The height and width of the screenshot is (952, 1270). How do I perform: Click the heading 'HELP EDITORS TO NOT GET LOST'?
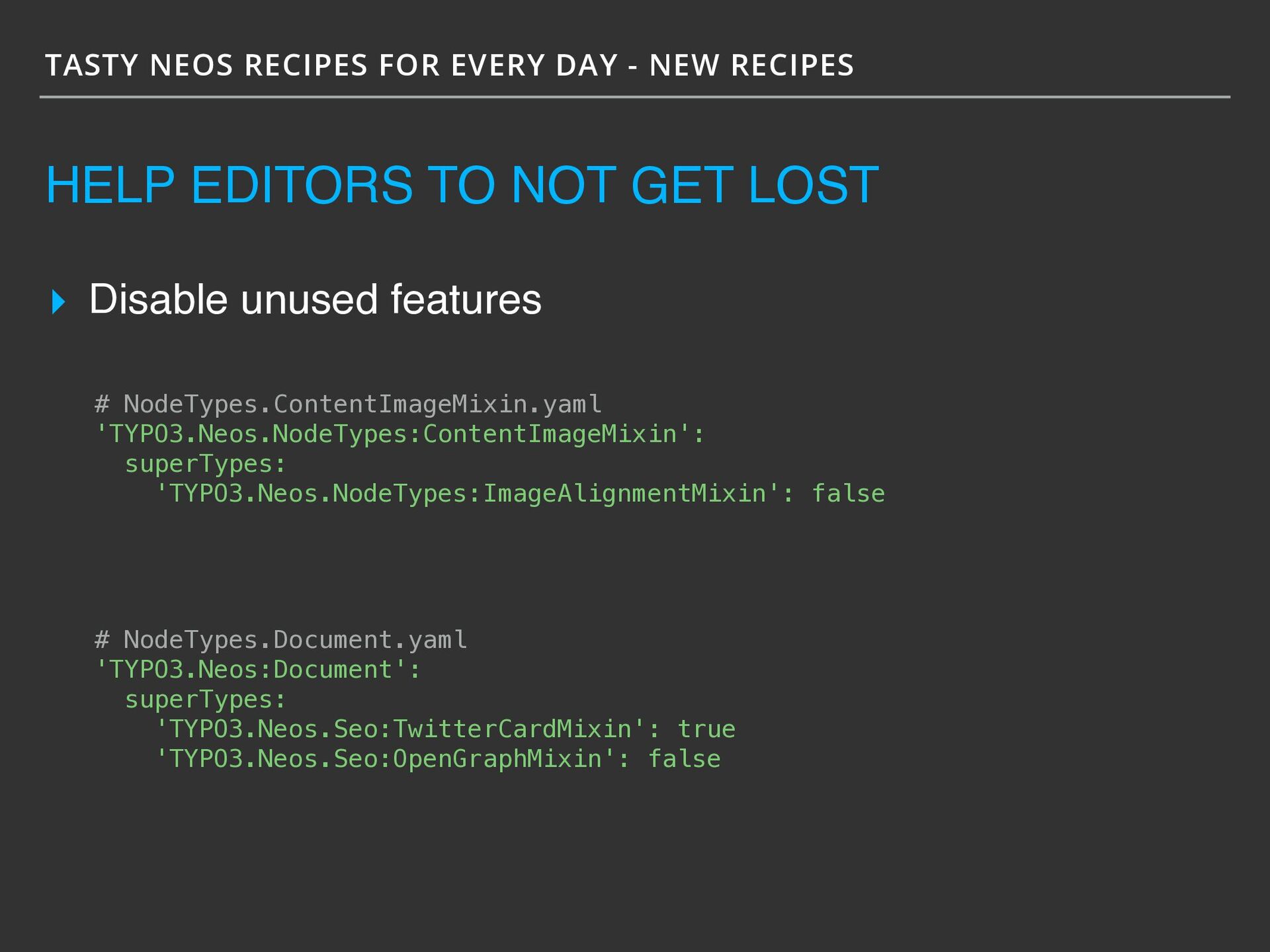click(462, 185)
